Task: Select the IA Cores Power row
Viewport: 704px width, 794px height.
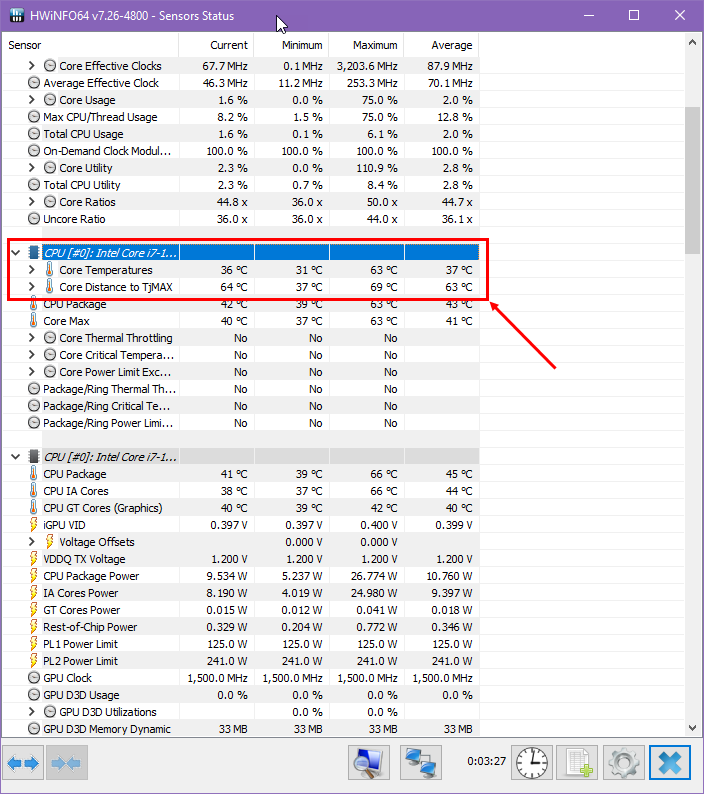Action: 241,593
